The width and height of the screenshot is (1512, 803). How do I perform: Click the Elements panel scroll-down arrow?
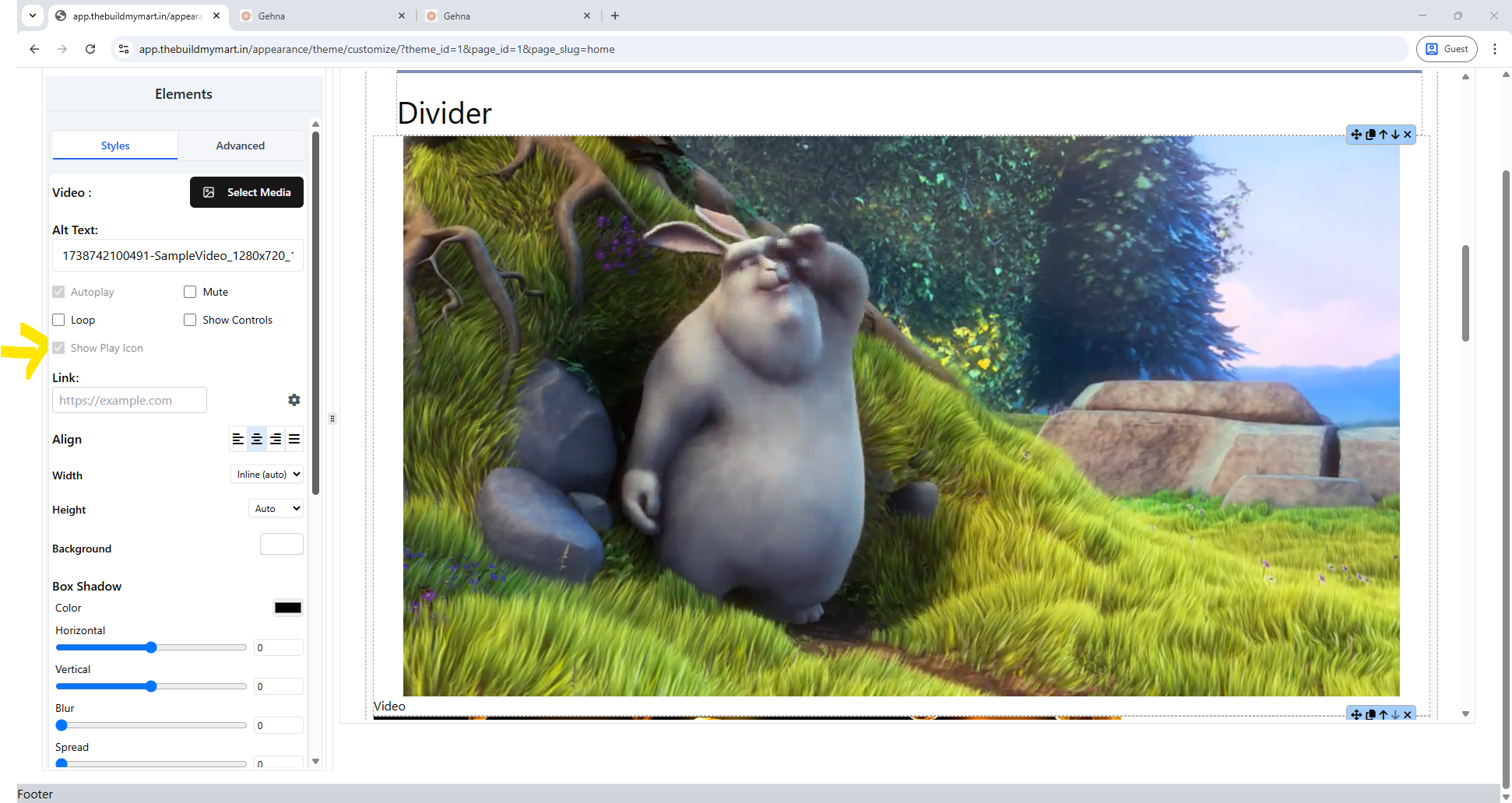pyautogui.click(x=315, y=761)
